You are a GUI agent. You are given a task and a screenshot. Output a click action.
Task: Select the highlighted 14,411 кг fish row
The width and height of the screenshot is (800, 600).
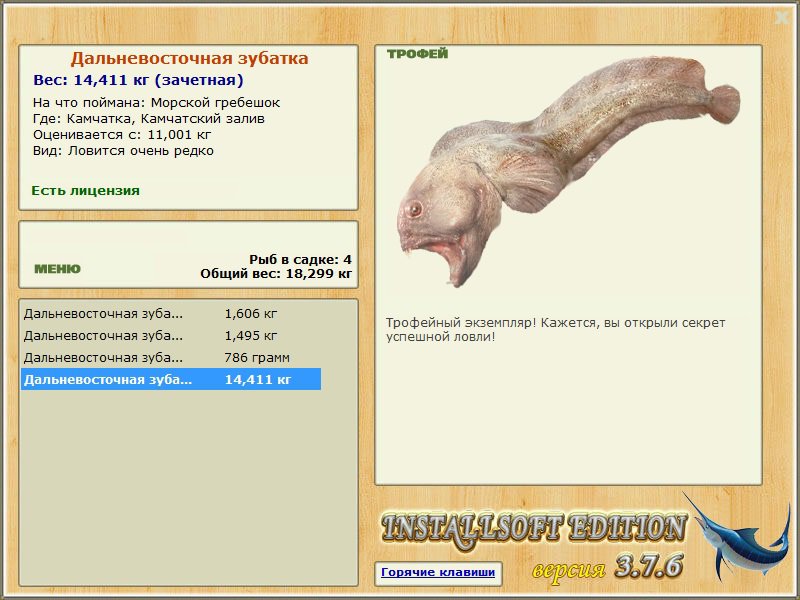[171, 379]
